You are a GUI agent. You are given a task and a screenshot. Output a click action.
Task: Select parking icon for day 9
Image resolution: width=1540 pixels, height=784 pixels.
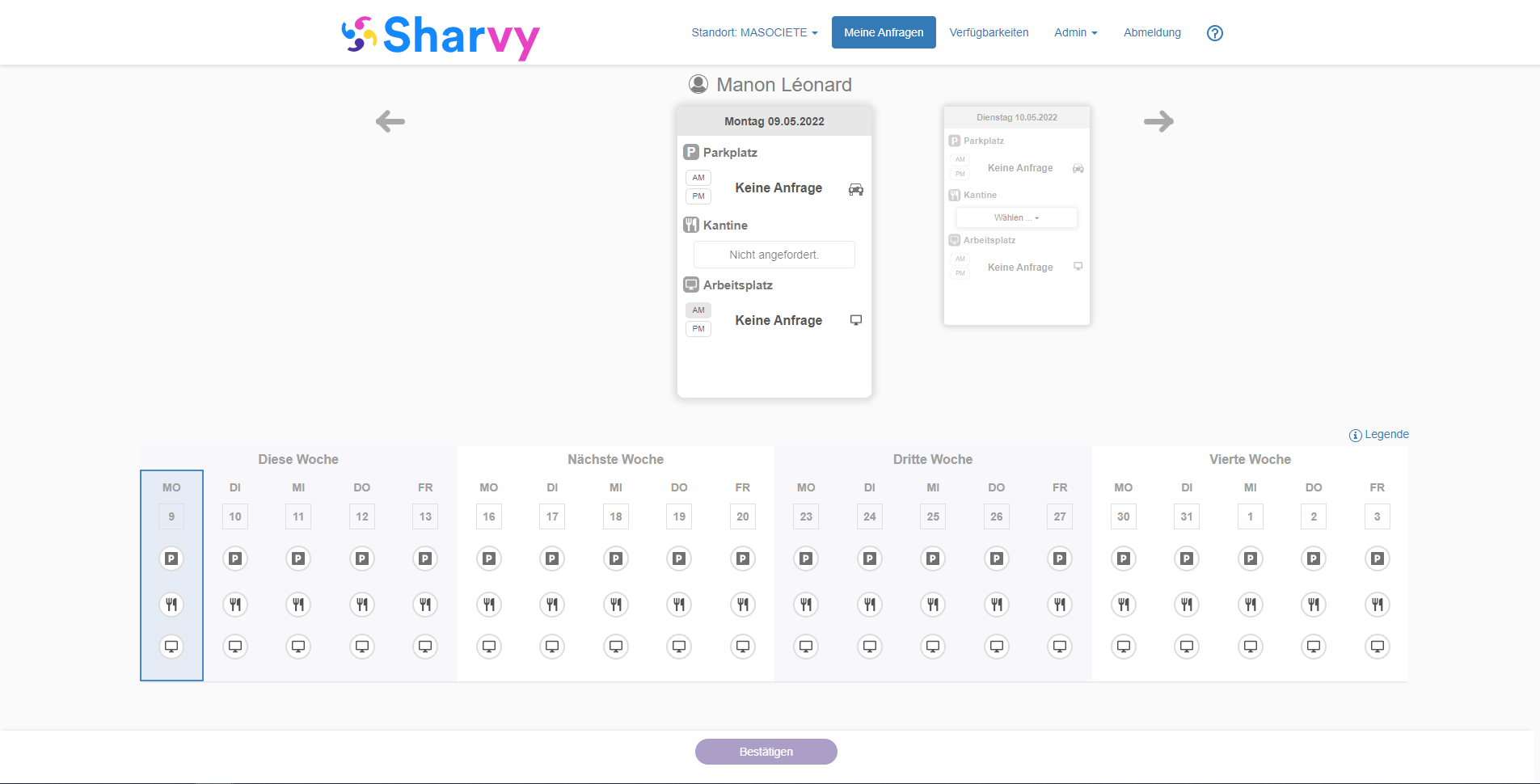pos(171,558)
